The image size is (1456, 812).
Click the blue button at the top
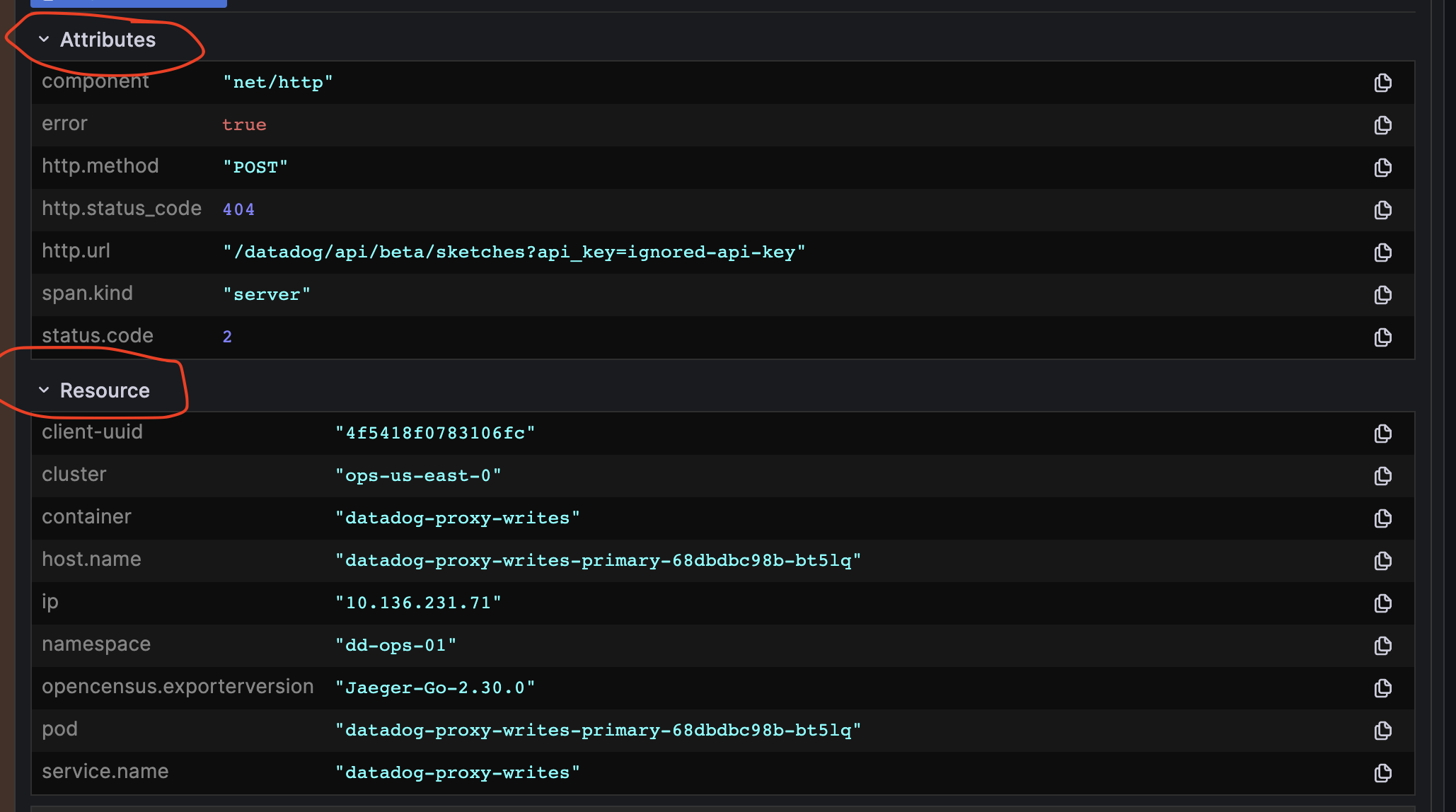click(127, 3)
